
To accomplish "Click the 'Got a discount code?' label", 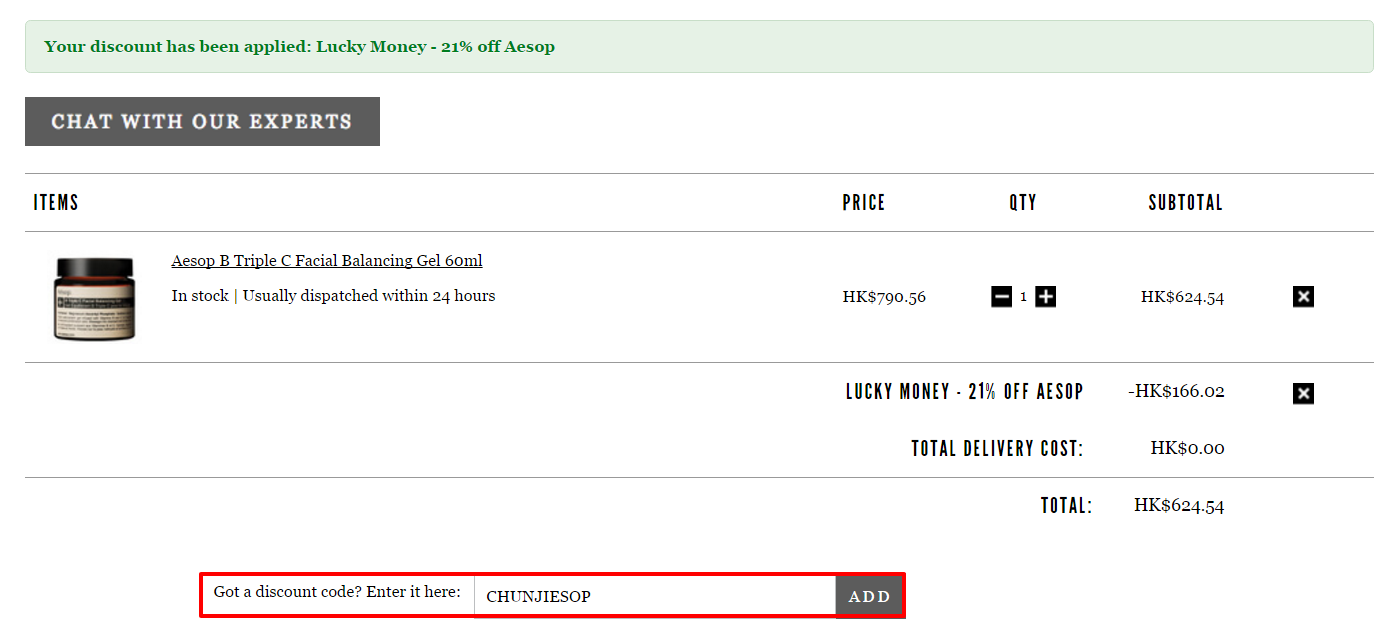I will coord(337,592).
